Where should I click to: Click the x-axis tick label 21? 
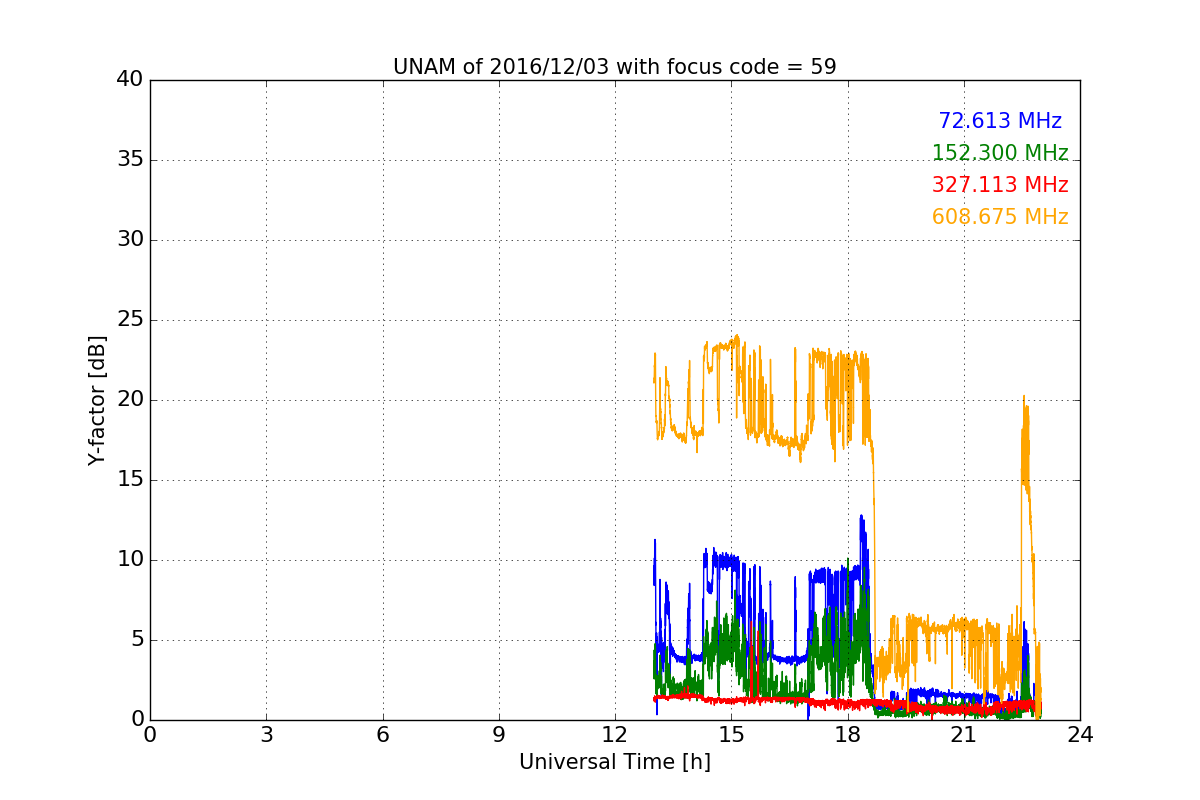[x=964, y=735]
